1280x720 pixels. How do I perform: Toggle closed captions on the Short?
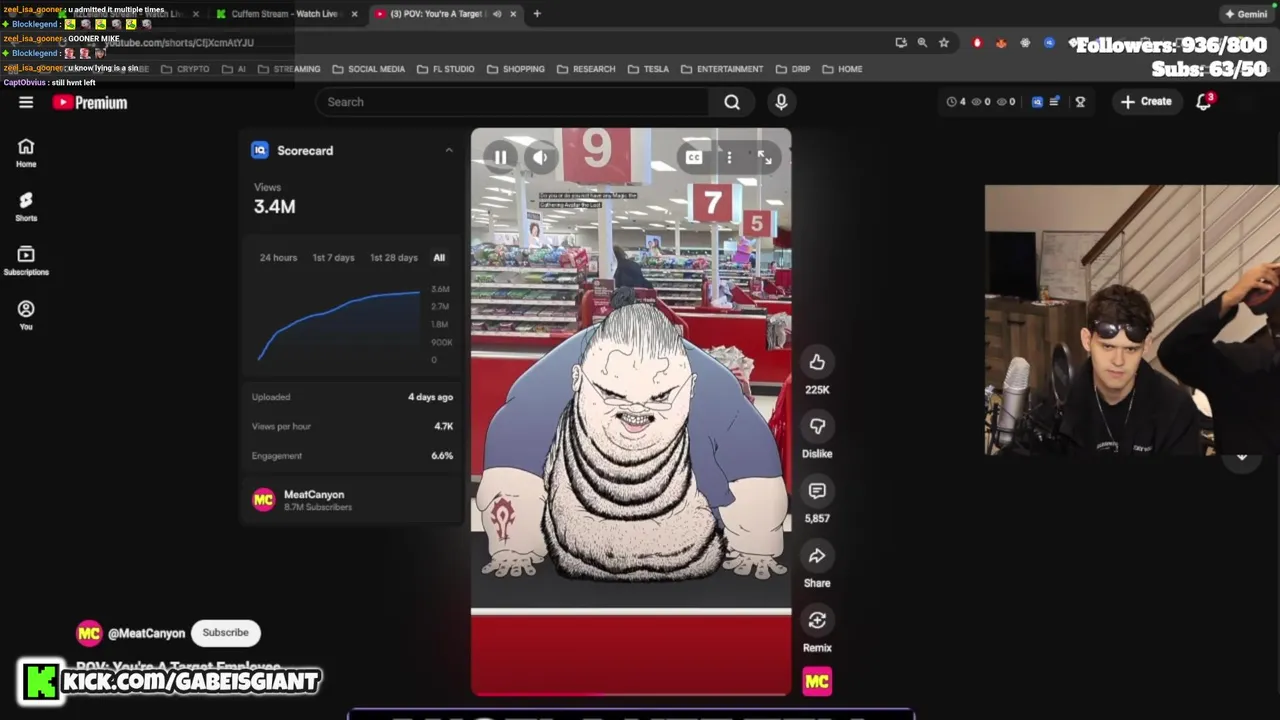pyautogui.click(x=693, y=158)
